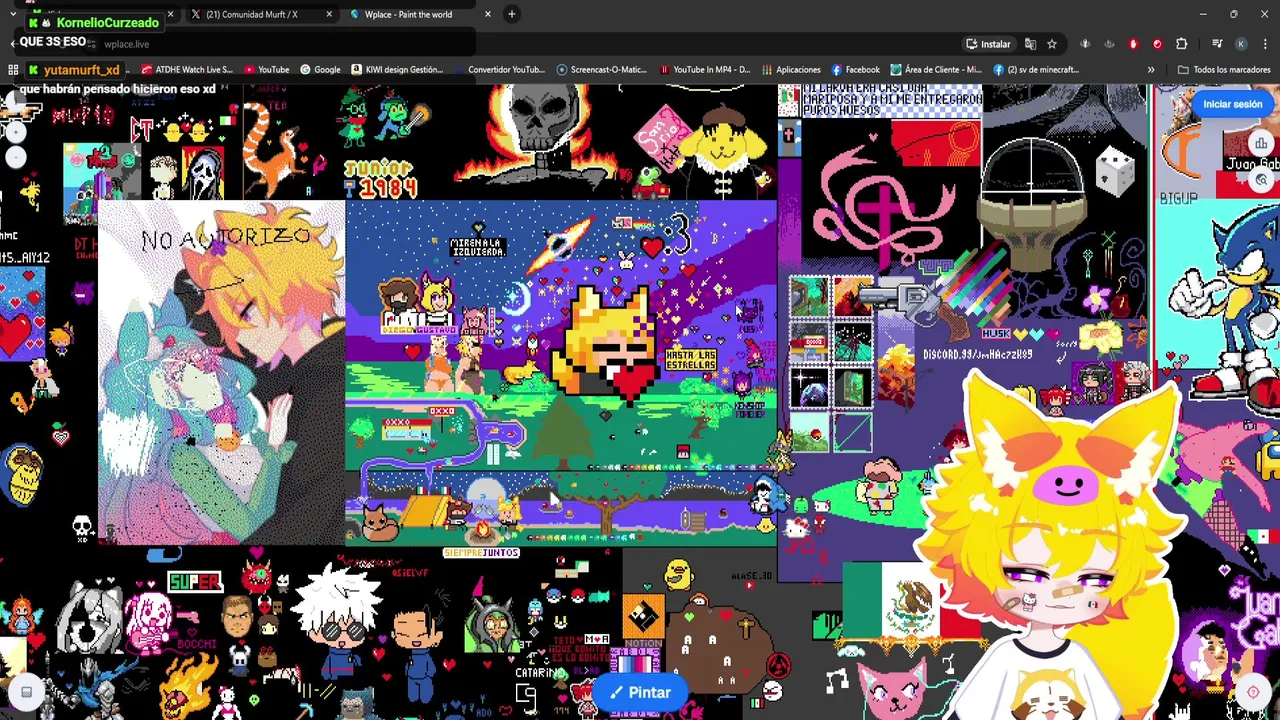Open Chrome three-dot menu
This screenshot has height=720, width=1280.
(1265, 44)
